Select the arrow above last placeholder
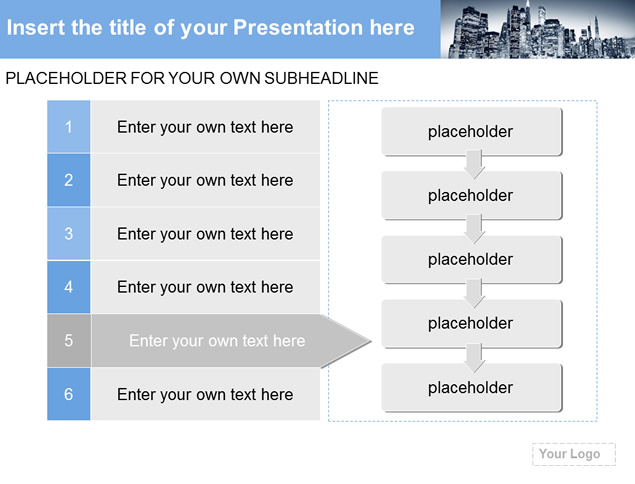 474,358
